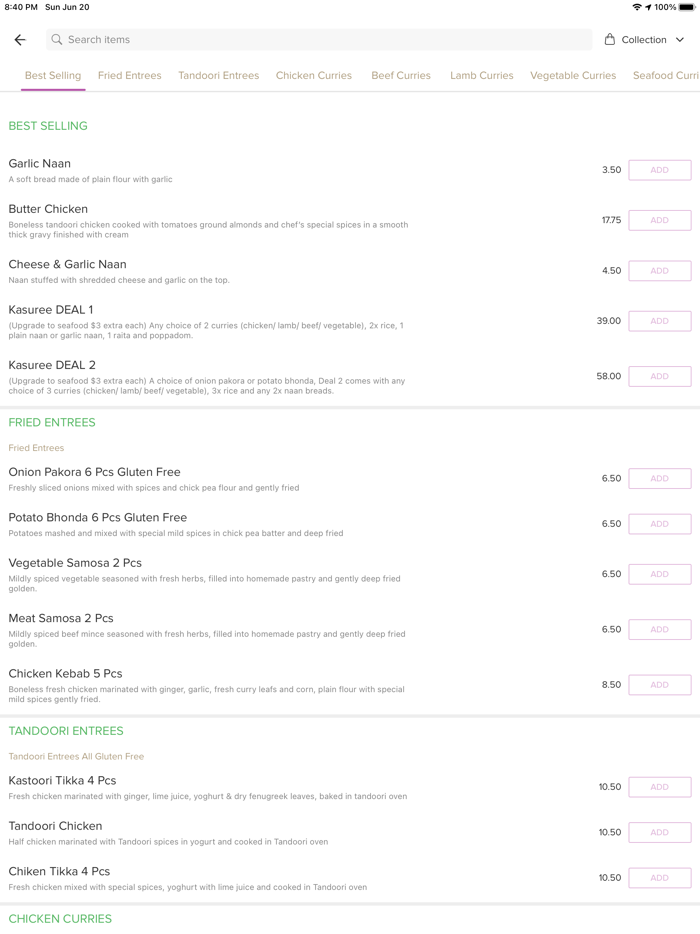The image size is (700, 934).
Task: Tap the battery status icon
Action: tap(687, 7)
